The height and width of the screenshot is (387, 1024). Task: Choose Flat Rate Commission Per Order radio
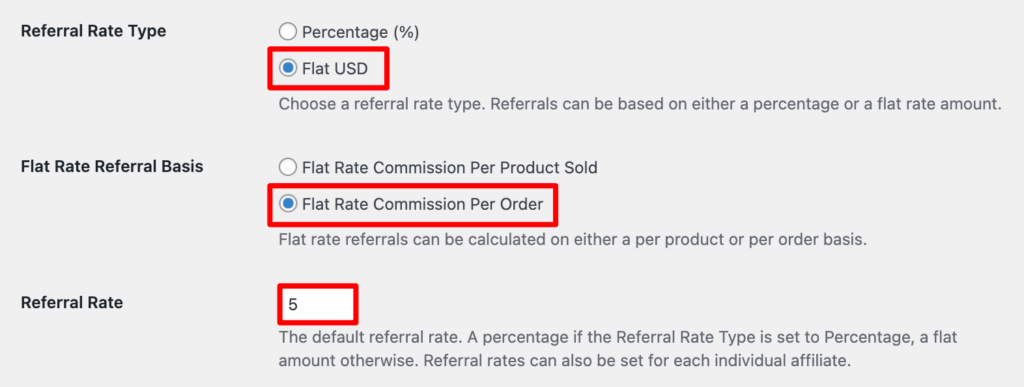point(287,204)
